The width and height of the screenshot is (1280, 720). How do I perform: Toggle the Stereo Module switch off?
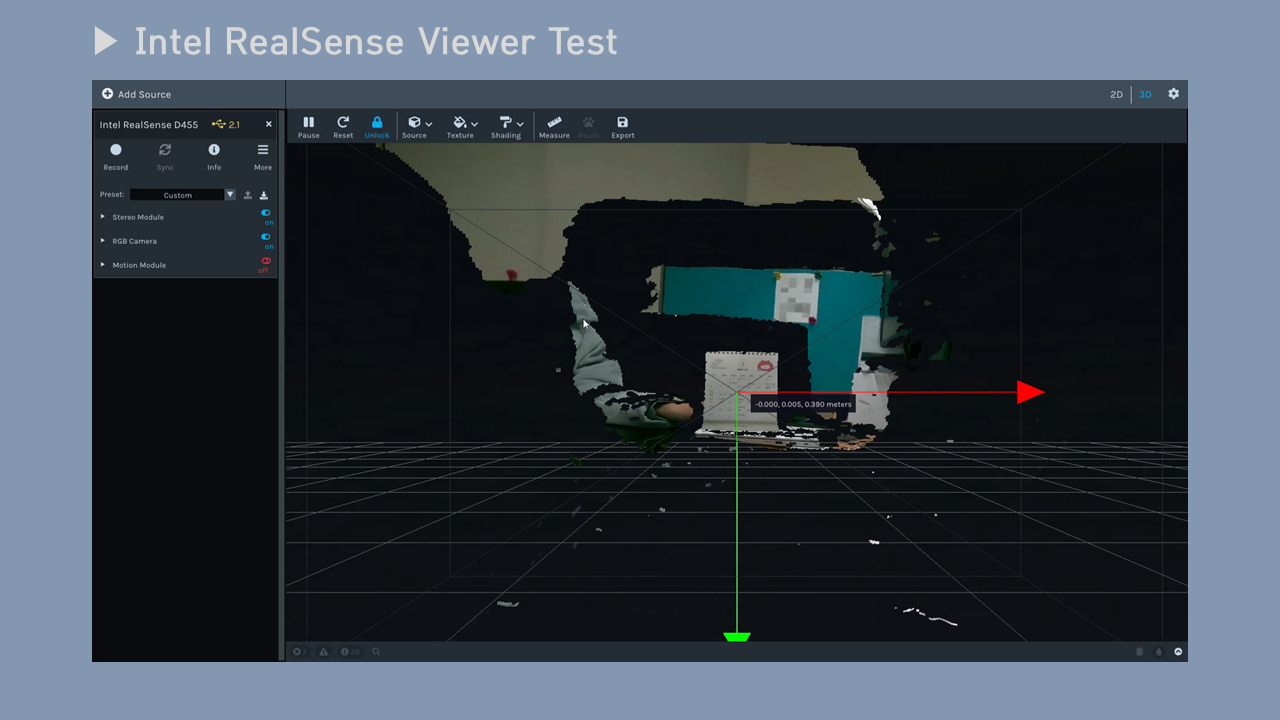click(266, 213)
